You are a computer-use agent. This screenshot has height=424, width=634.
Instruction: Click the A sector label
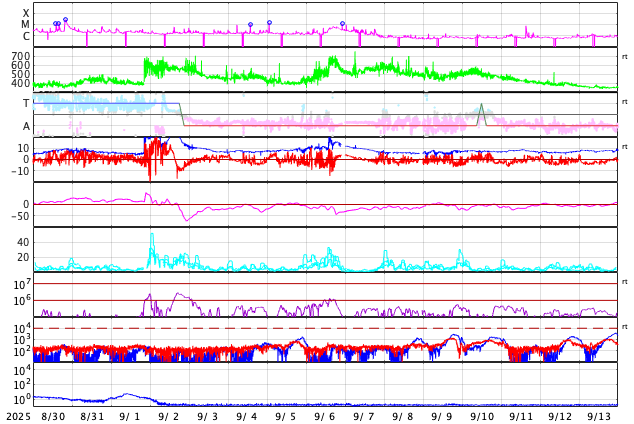click(26, 126)
